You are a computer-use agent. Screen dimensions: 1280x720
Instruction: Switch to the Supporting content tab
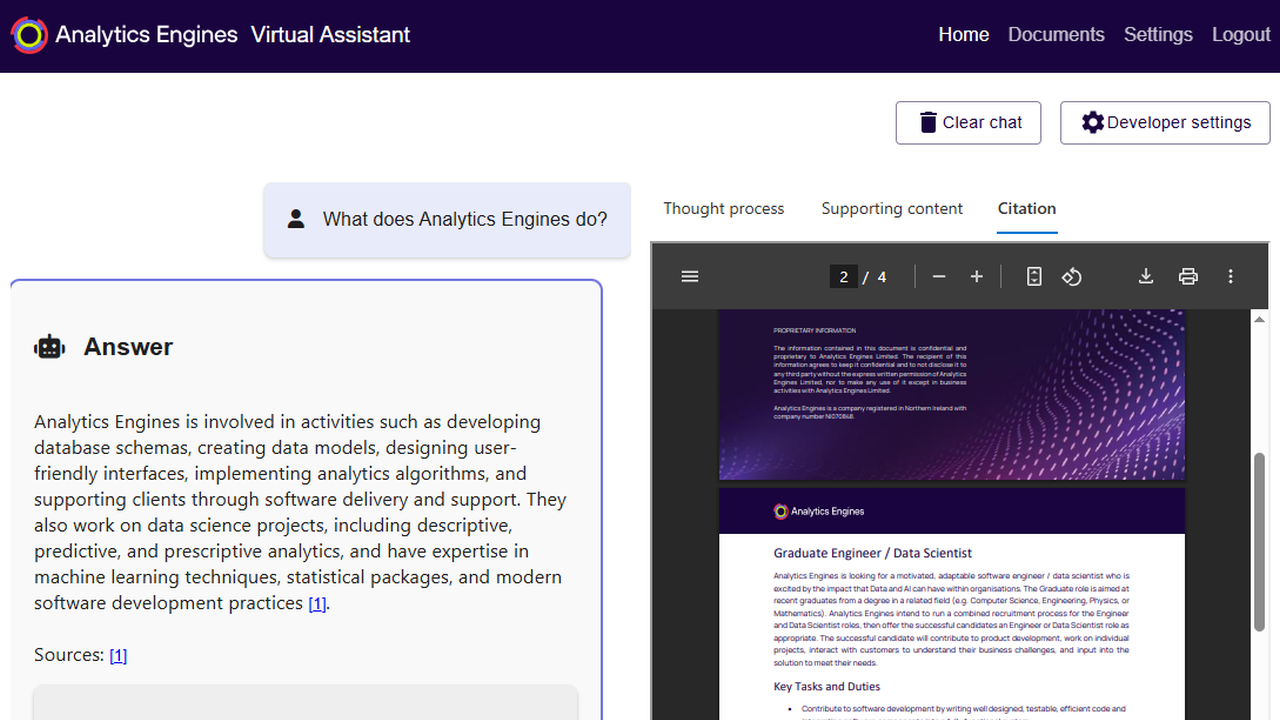[x=892, y=208]
